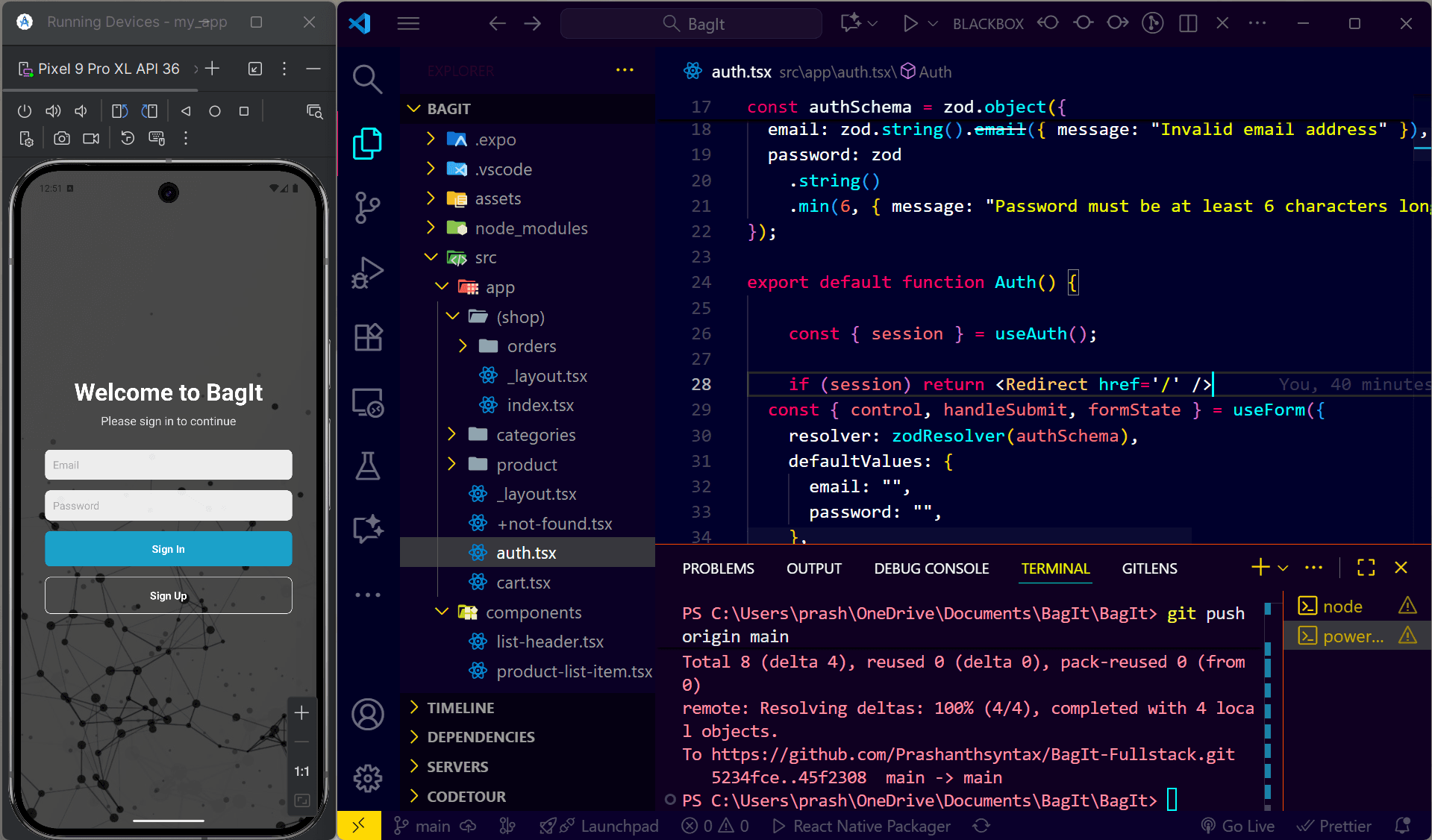Open the Search view in activity bar
Viewport: 1432px width, 840px height.
click(x=367, y=79)
